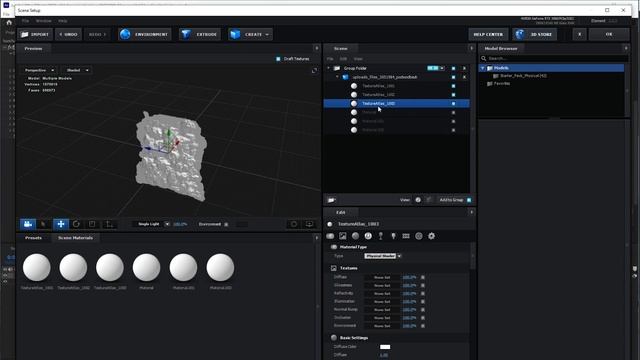This screenshot has width=640, height=360.
Task: Click the globe icon on the Environment button
Action: [x=125, y=34]
